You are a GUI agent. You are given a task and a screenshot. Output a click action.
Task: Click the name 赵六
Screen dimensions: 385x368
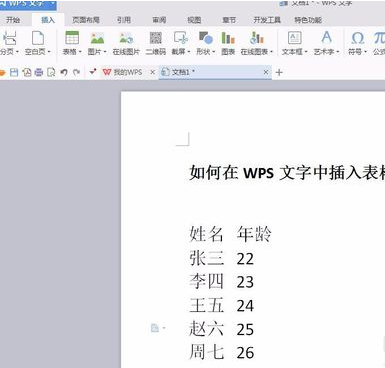(206, 328)
